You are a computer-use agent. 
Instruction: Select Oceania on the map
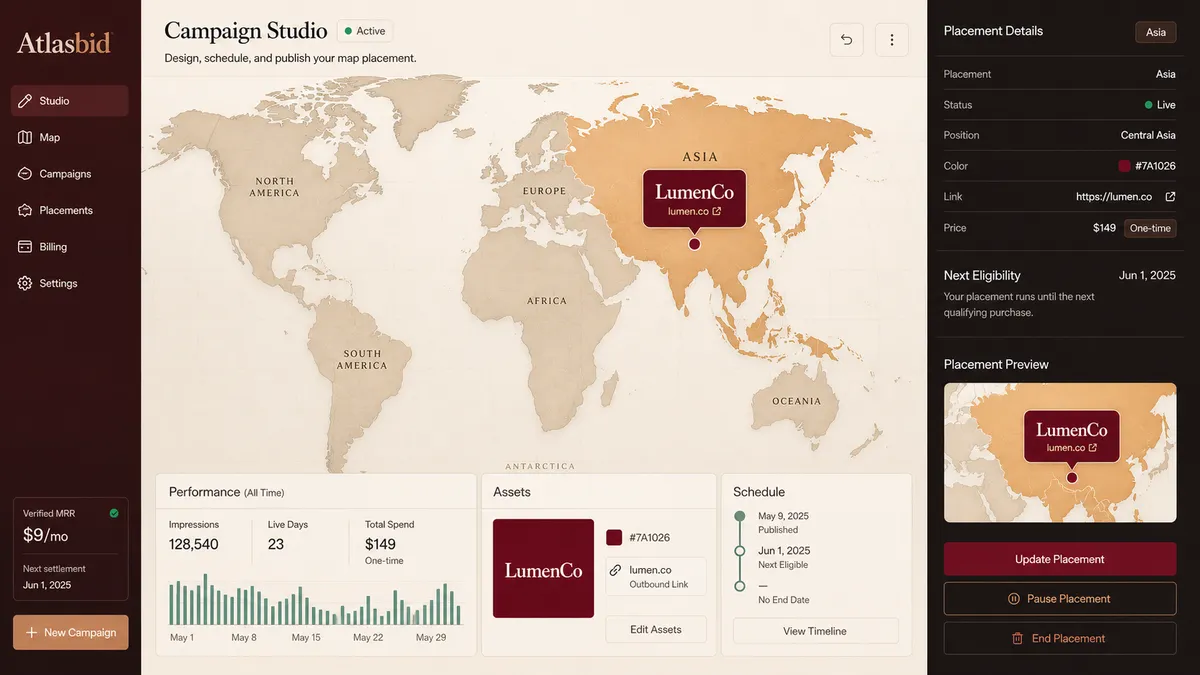796,401
